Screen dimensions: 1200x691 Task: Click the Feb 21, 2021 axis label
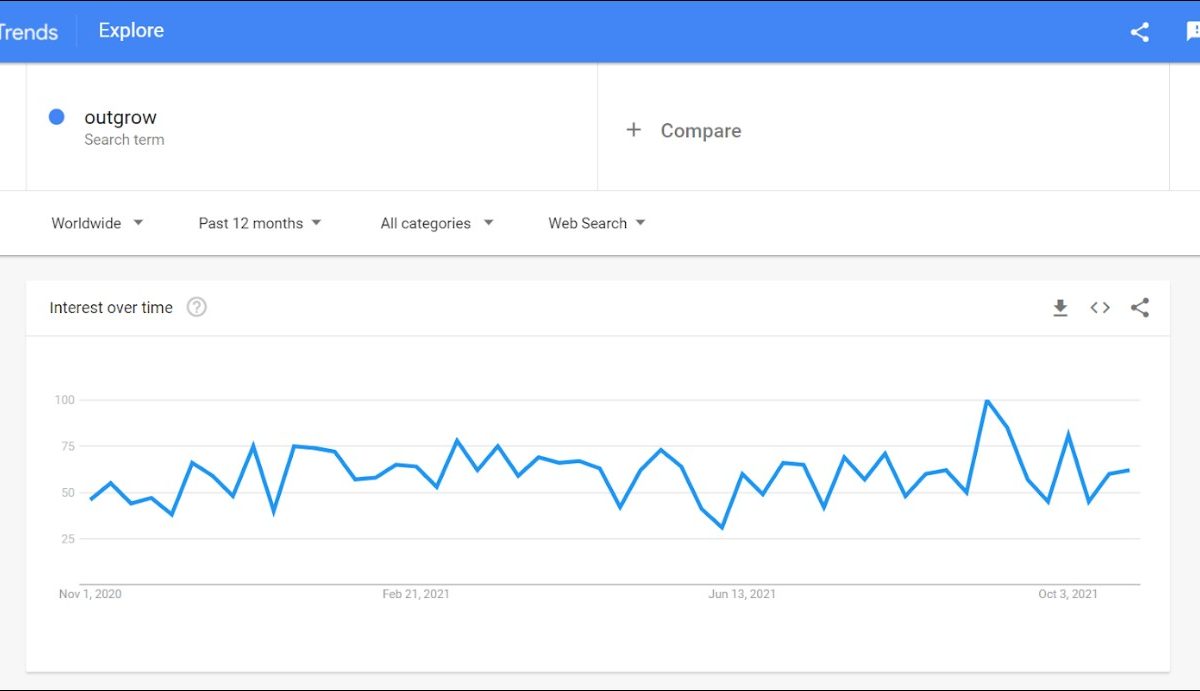click(x=416, y=594)
